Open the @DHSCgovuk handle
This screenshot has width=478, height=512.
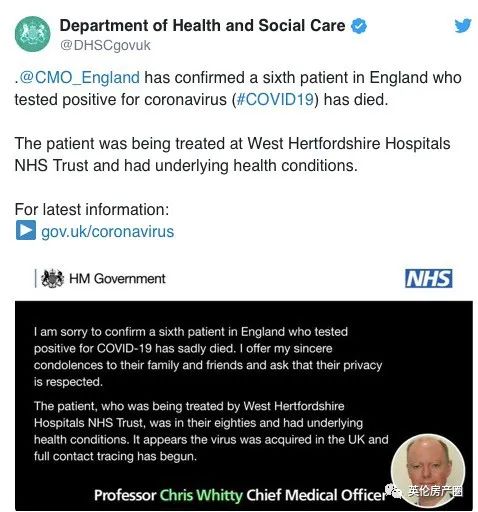(105, 45)
